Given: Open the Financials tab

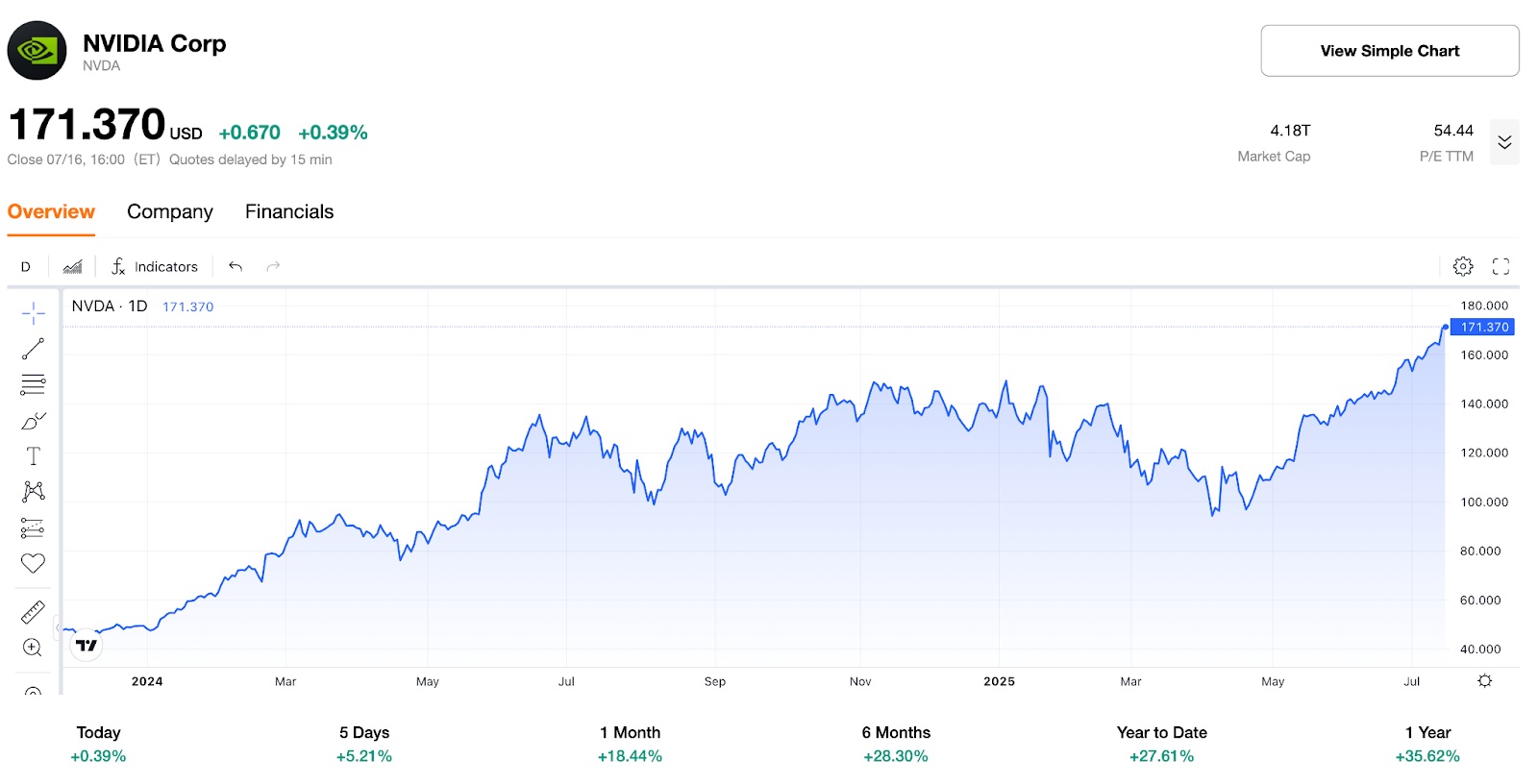Looking at the screenshot, I should (x=289, y=212).
